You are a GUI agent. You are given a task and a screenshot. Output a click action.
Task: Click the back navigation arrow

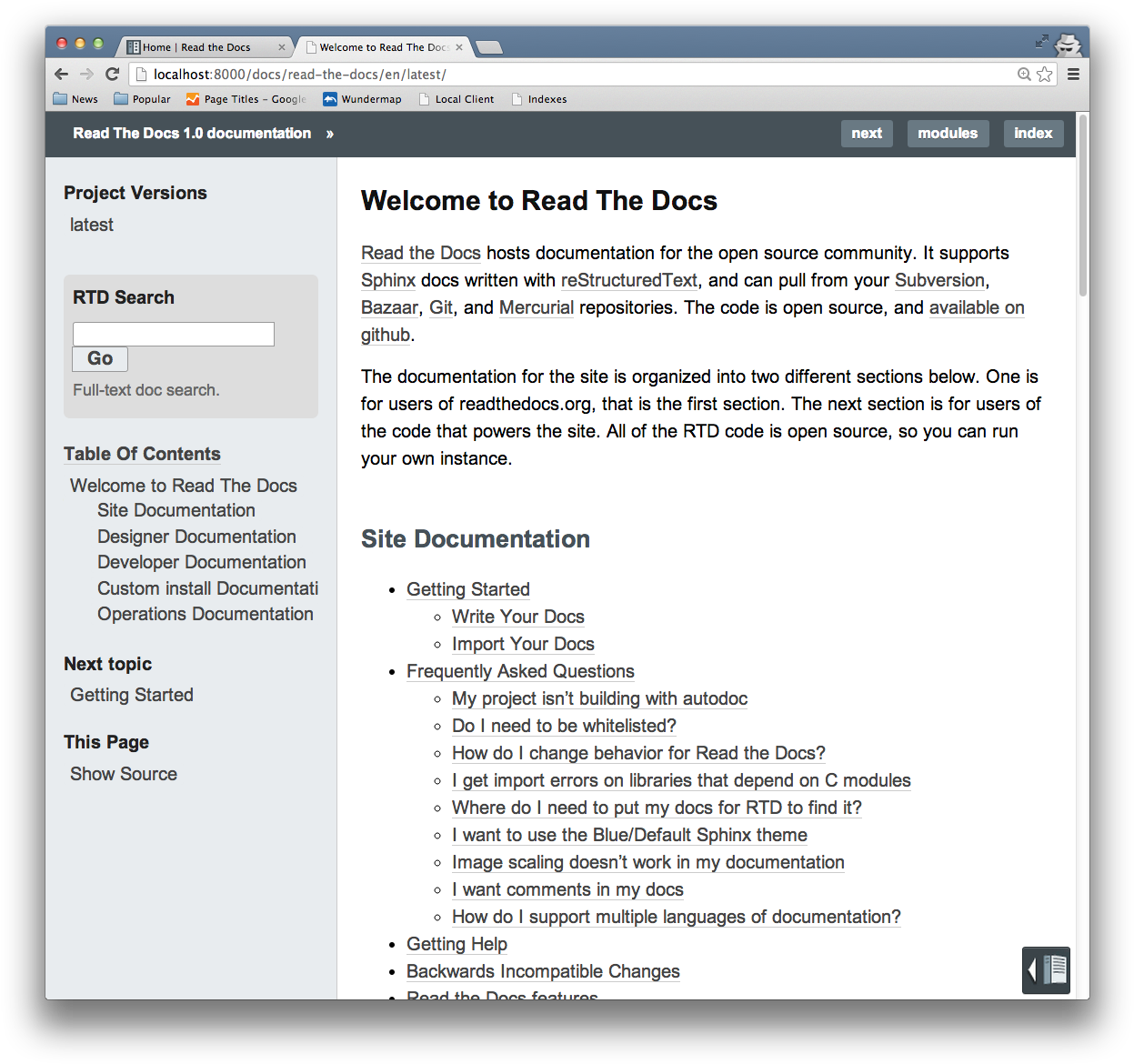tap(61, 74)
